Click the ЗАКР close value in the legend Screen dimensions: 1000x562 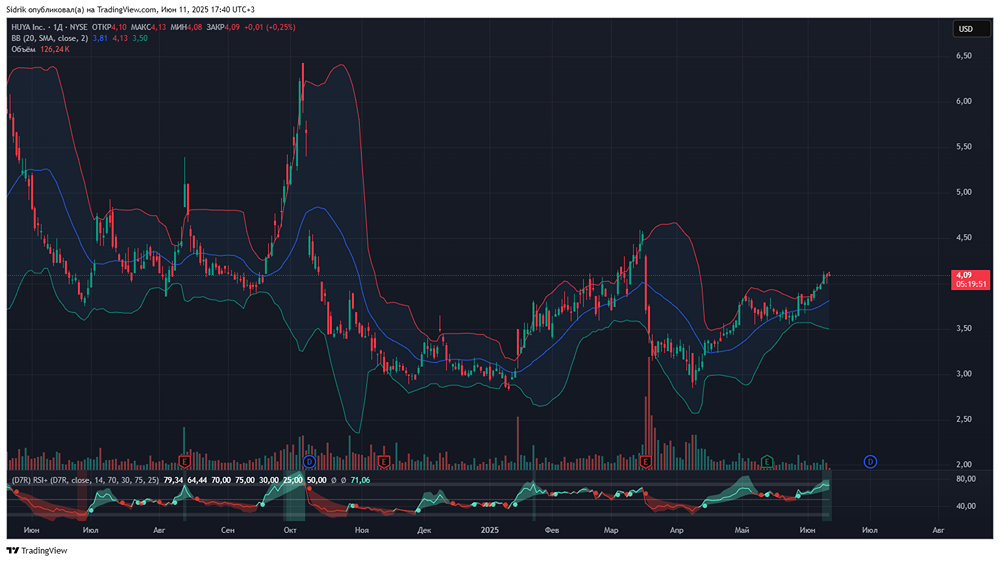pos(232,27)
